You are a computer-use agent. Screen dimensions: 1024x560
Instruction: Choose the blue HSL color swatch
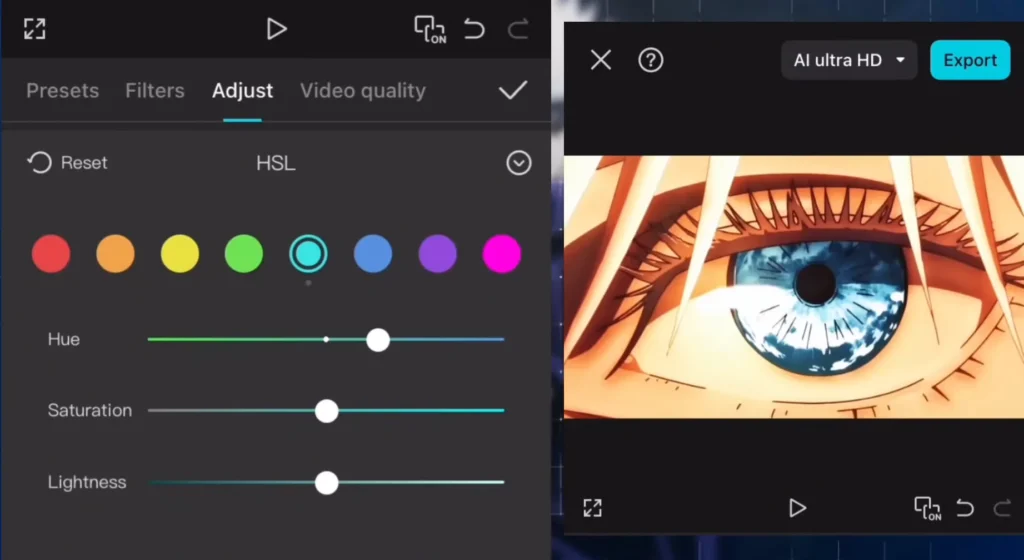(373, 253)
